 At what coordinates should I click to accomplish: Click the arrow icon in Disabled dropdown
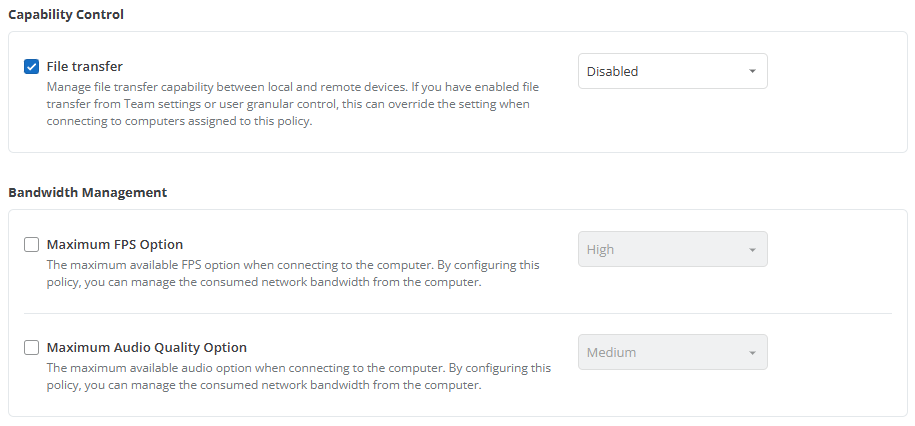click(x=752, y=71)
